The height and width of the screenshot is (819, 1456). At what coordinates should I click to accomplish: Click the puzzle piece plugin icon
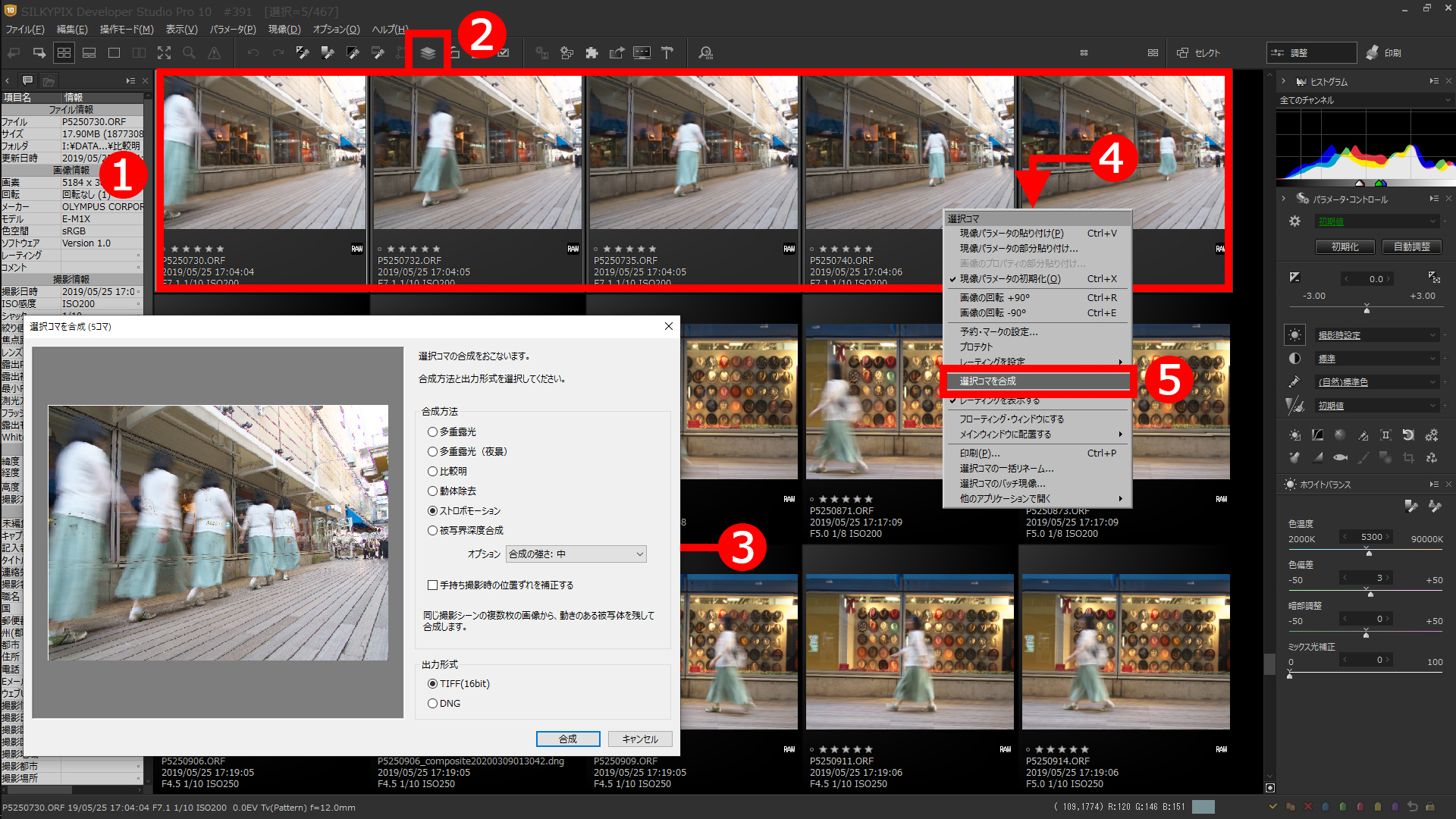pyautogui.click(x=591, y=53)
